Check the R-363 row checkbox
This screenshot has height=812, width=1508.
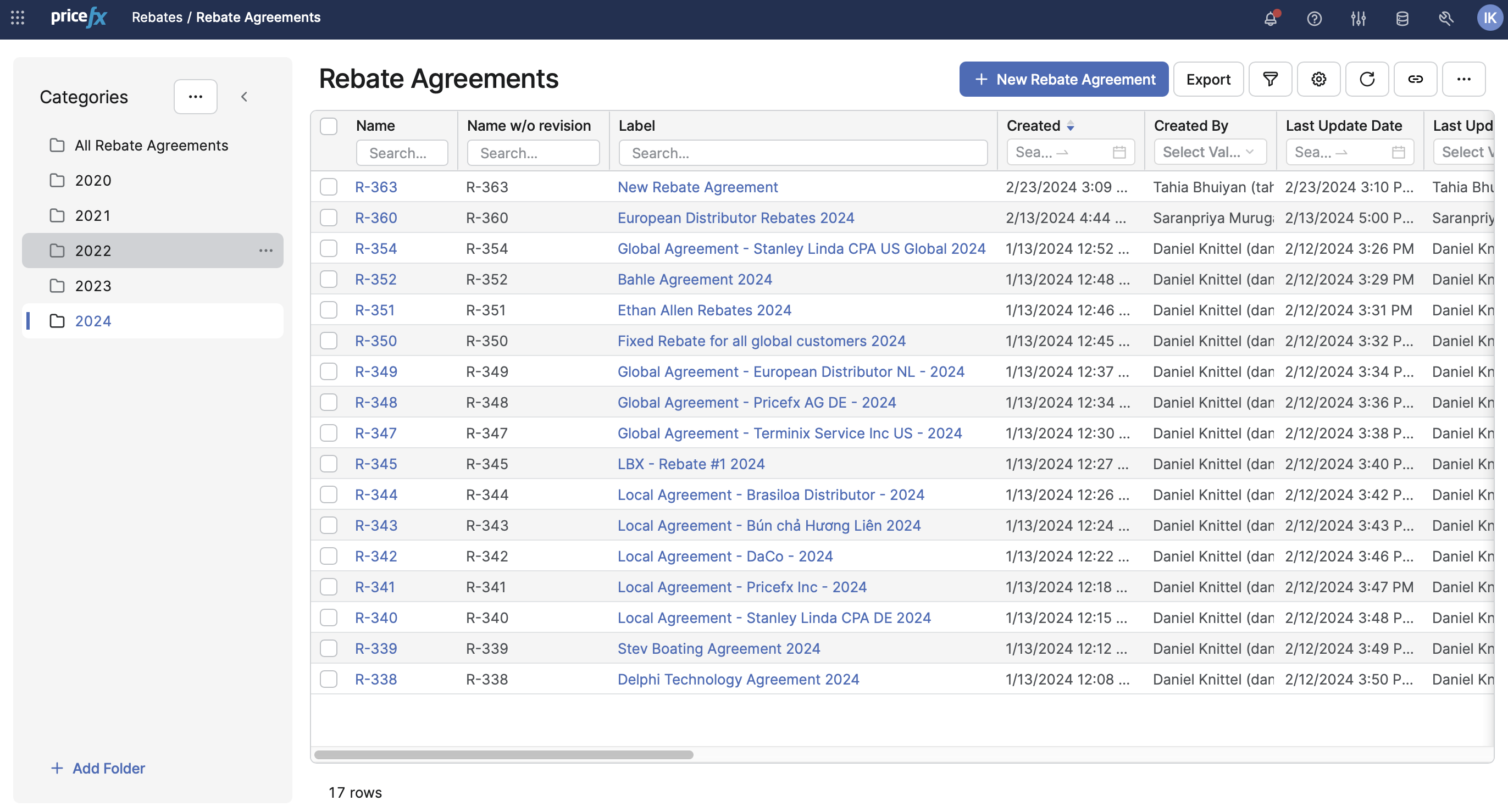329,187
